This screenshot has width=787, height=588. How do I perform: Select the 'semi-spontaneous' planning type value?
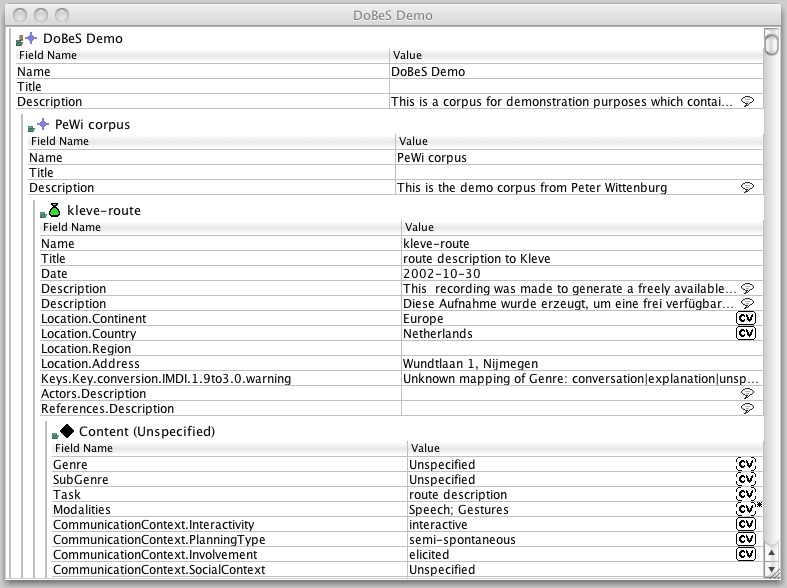coord(462,540)
